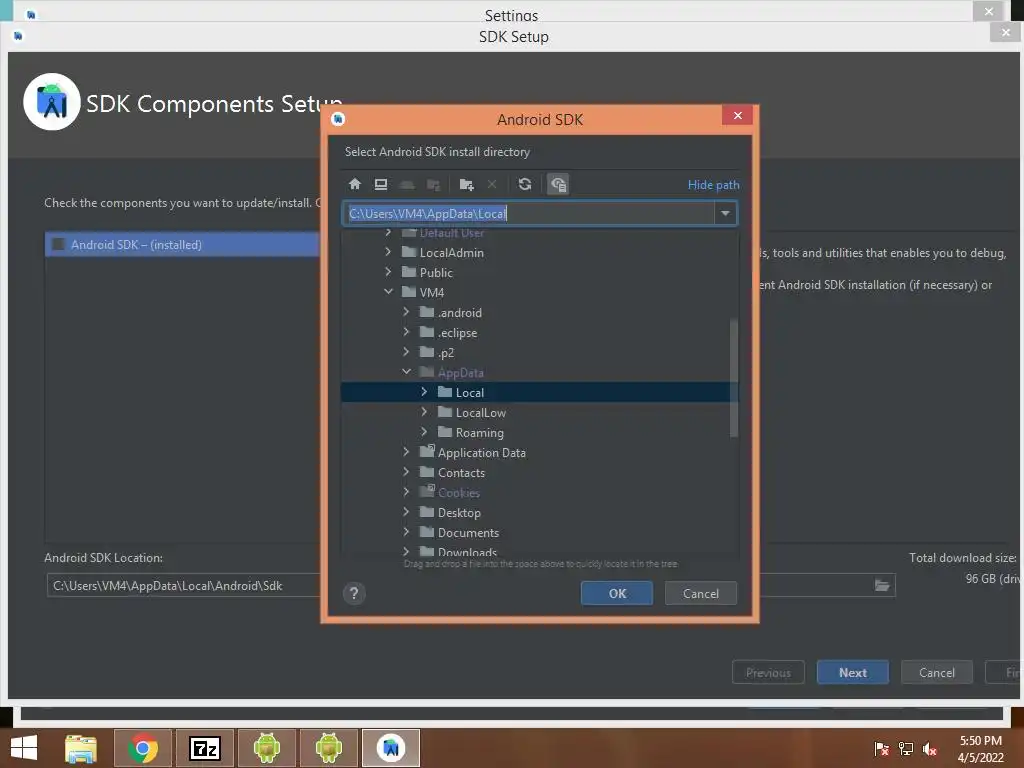The width and height of the screenshot is (1024, 768).
Task: Refresh the directory tree
Action: point(524,184)
